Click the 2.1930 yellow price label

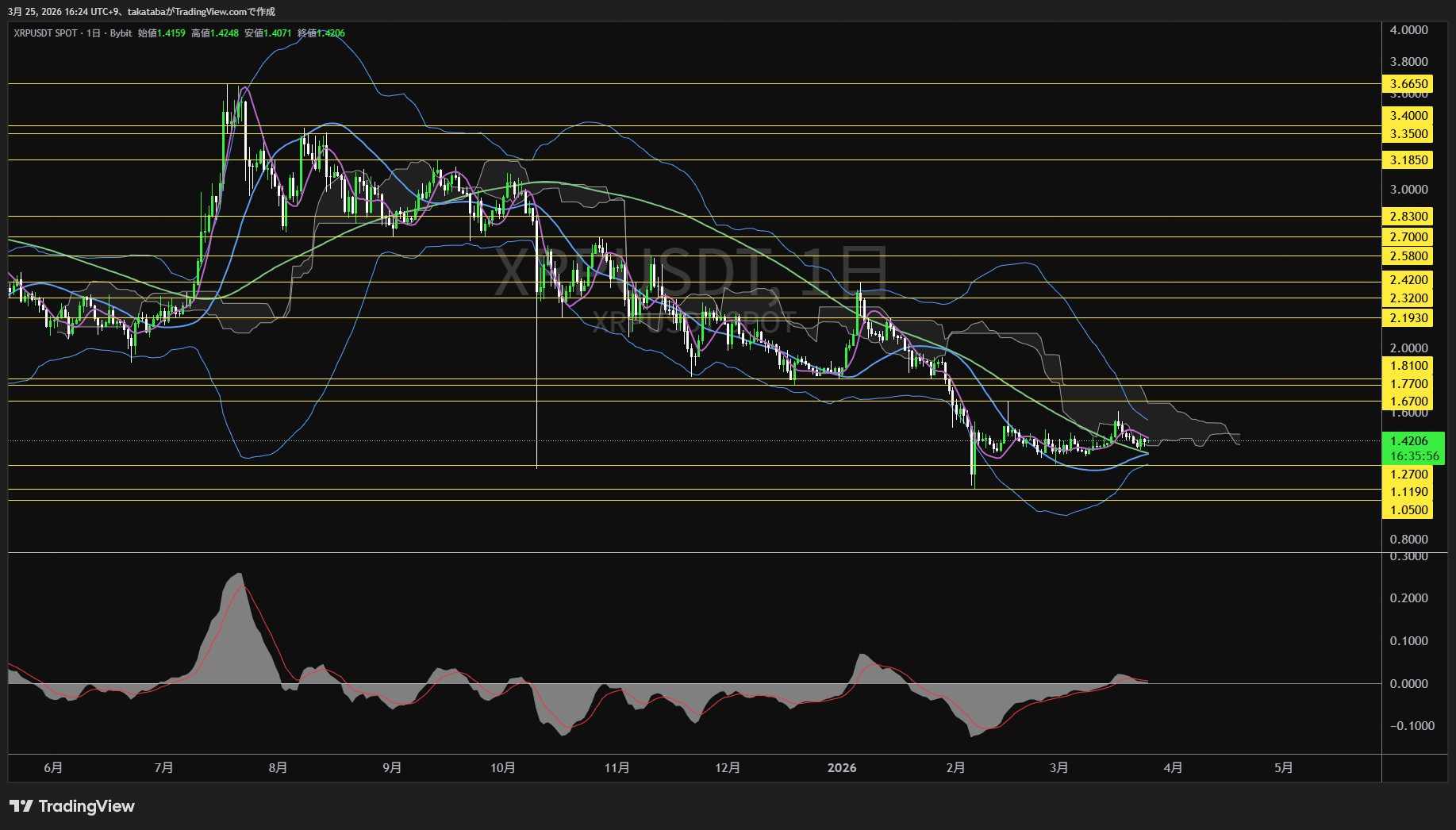coord(1408,318)
